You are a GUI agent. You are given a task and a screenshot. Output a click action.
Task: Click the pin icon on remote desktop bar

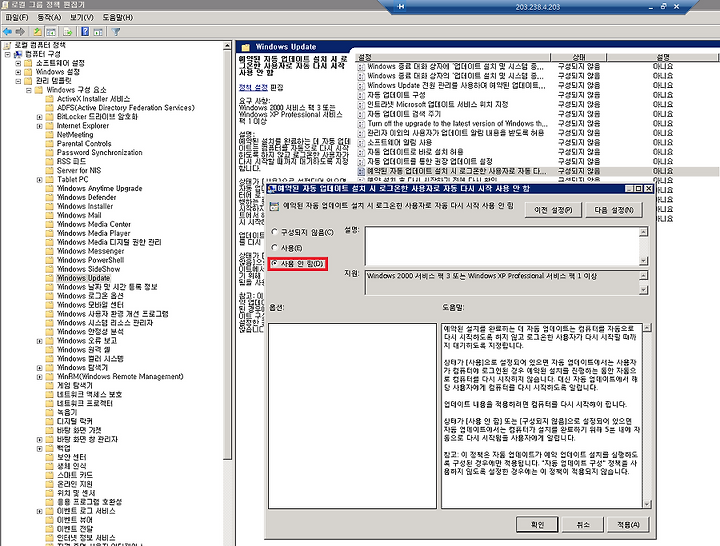(x=401, y=6)
